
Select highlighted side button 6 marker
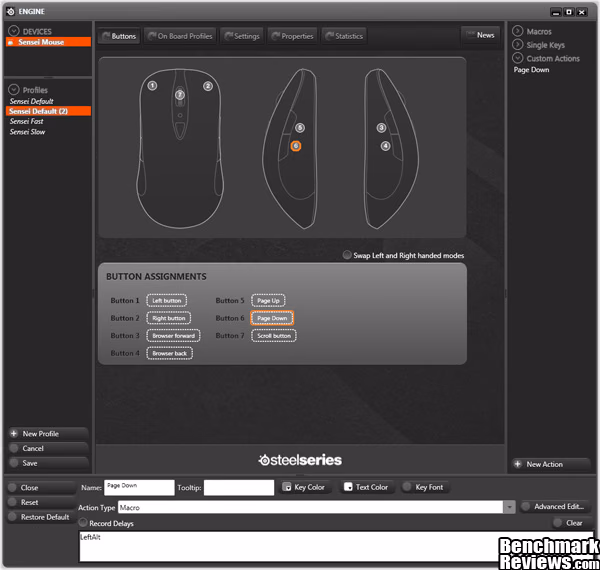(295, 146)
